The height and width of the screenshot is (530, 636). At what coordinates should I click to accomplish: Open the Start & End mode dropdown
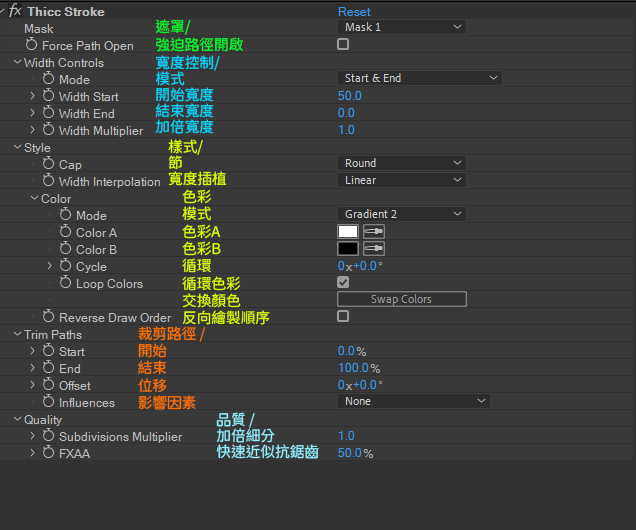419,78
